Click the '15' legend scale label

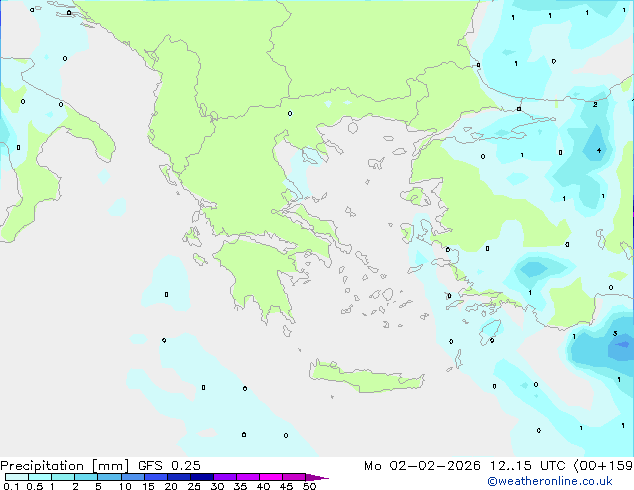pyautogui.click(x=148, y=486)
